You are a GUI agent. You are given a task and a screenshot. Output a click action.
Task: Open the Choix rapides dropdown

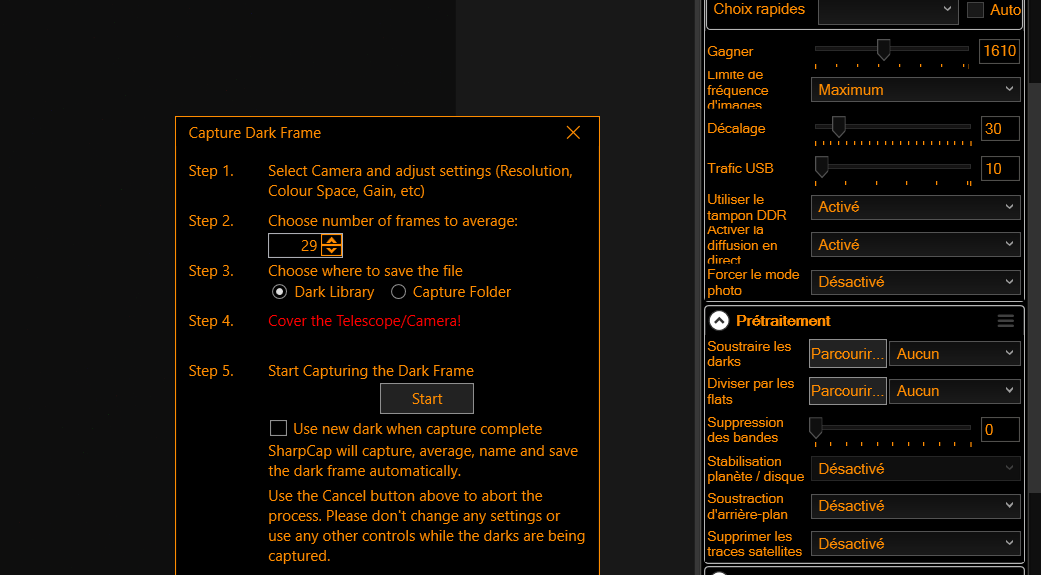click(x=888, y=10)
